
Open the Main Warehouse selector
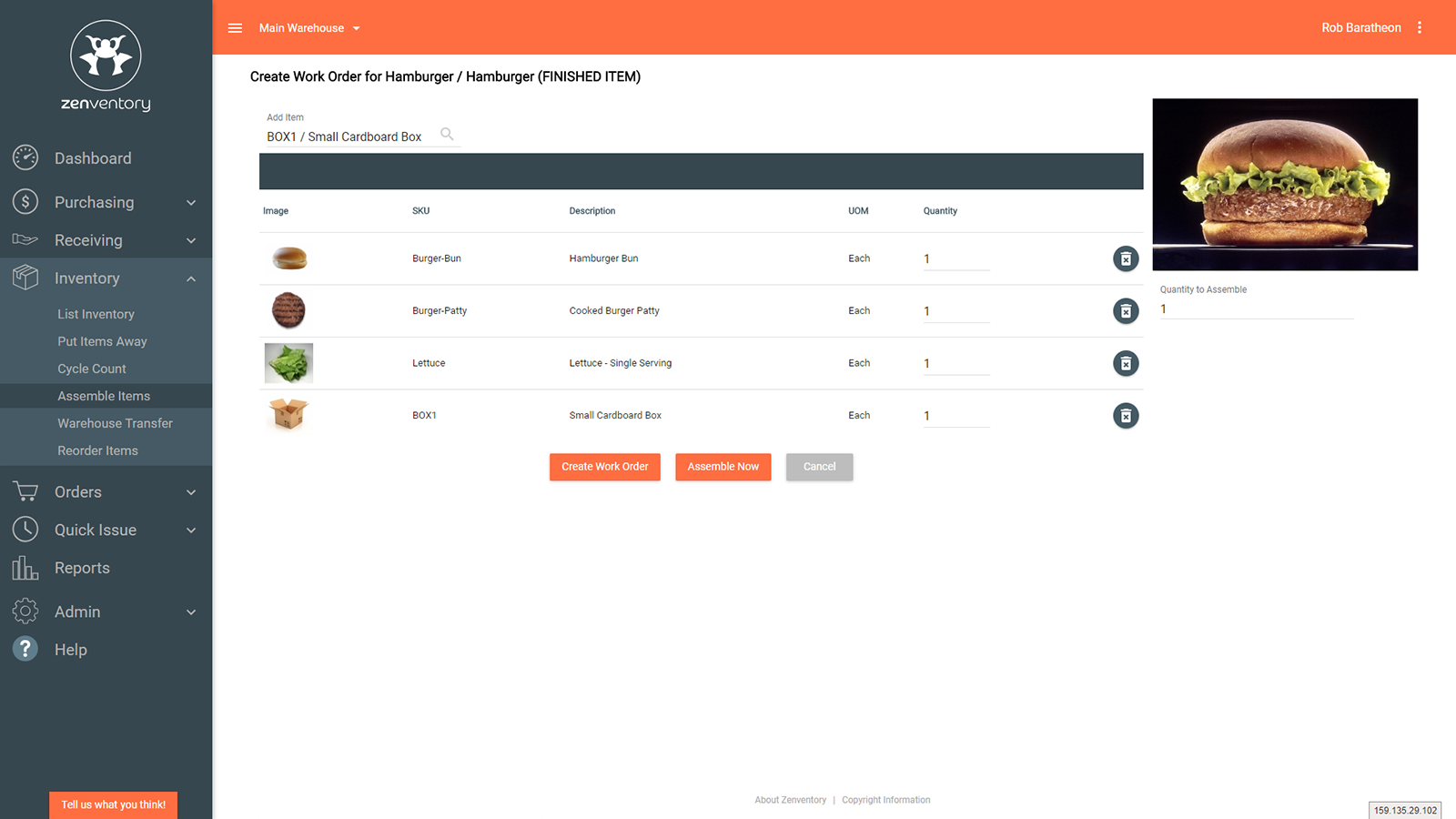tap(309, 28)
